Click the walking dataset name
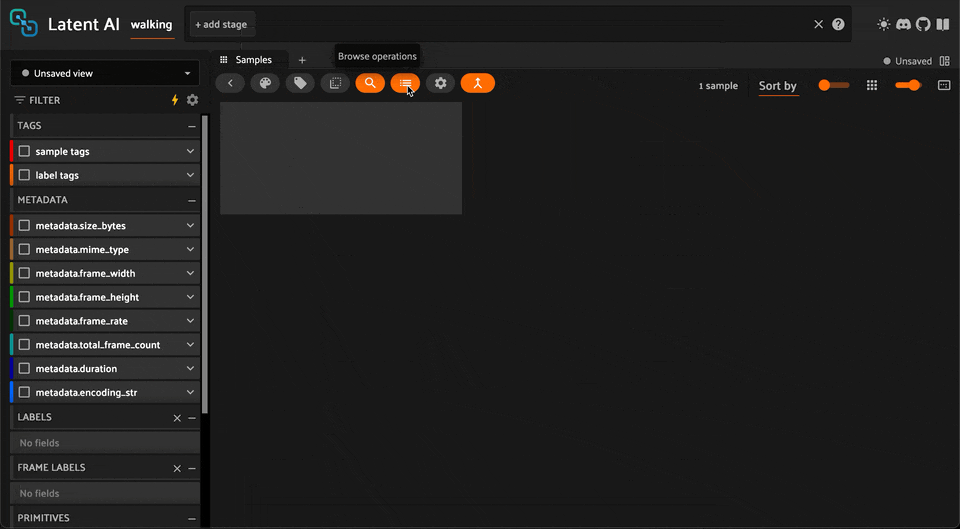Image resolution: width=960 pixels, height=529 pixels. click(x=152, y=25)
